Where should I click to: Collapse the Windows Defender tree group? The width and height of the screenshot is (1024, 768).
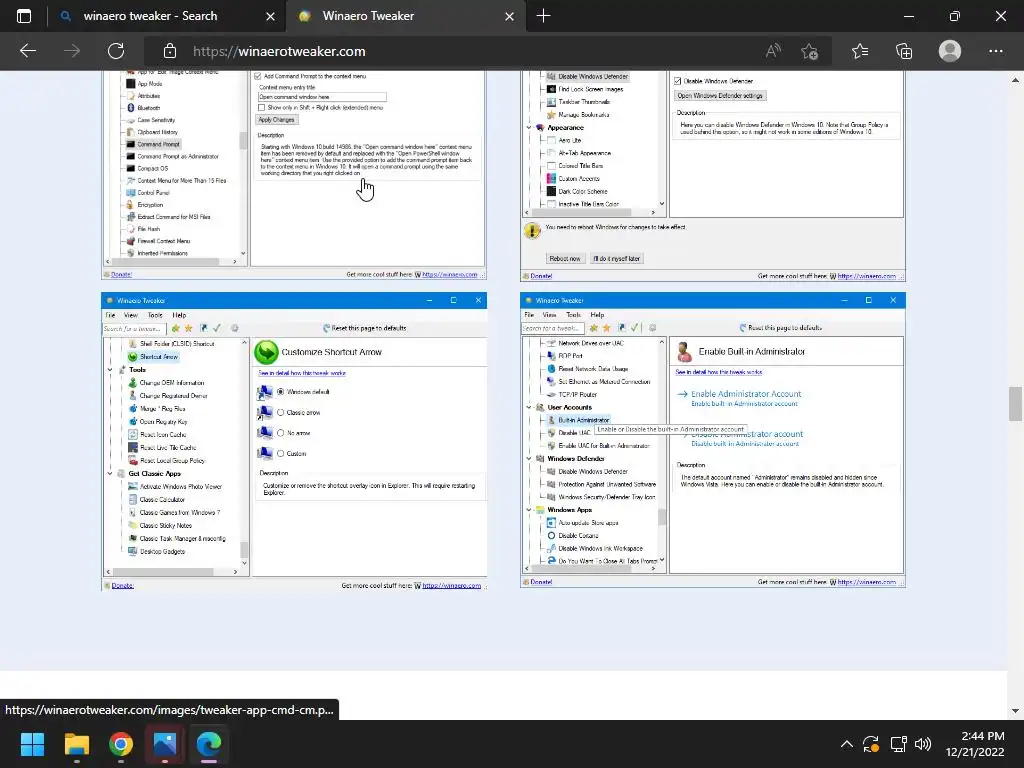[x=529, y=458]
